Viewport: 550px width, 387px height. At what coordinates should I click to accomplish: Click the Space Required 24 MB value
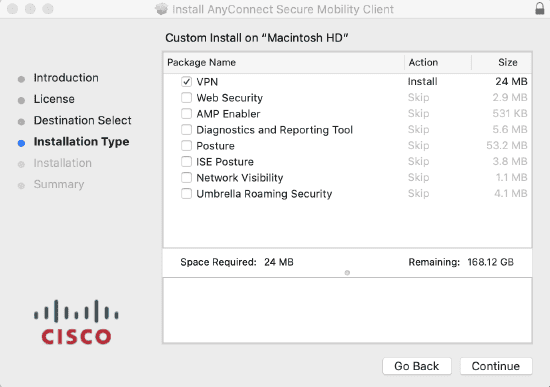pyautogui.click(x=279, y=262)
